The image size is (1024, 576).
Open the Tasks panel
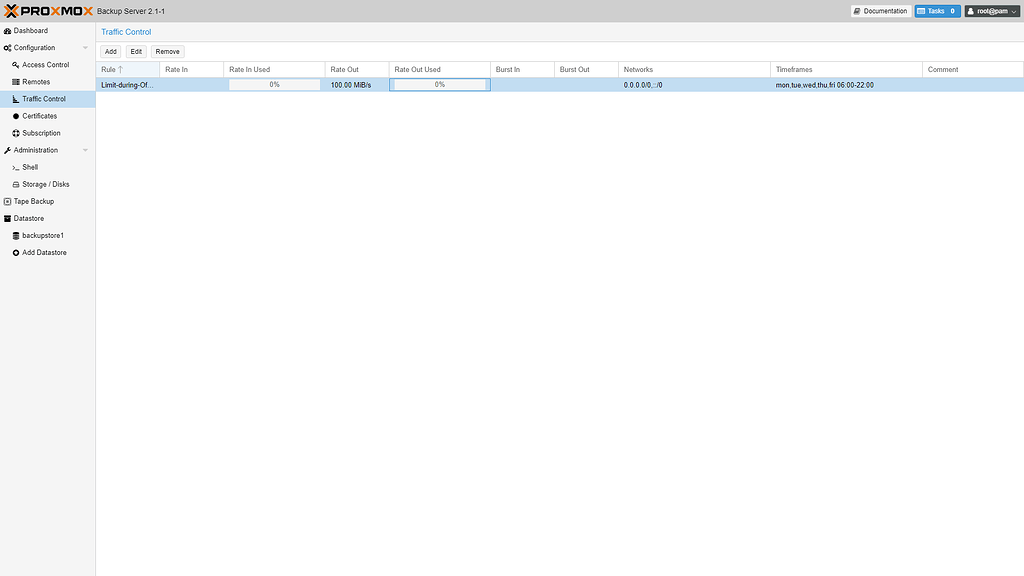[936, 11]
